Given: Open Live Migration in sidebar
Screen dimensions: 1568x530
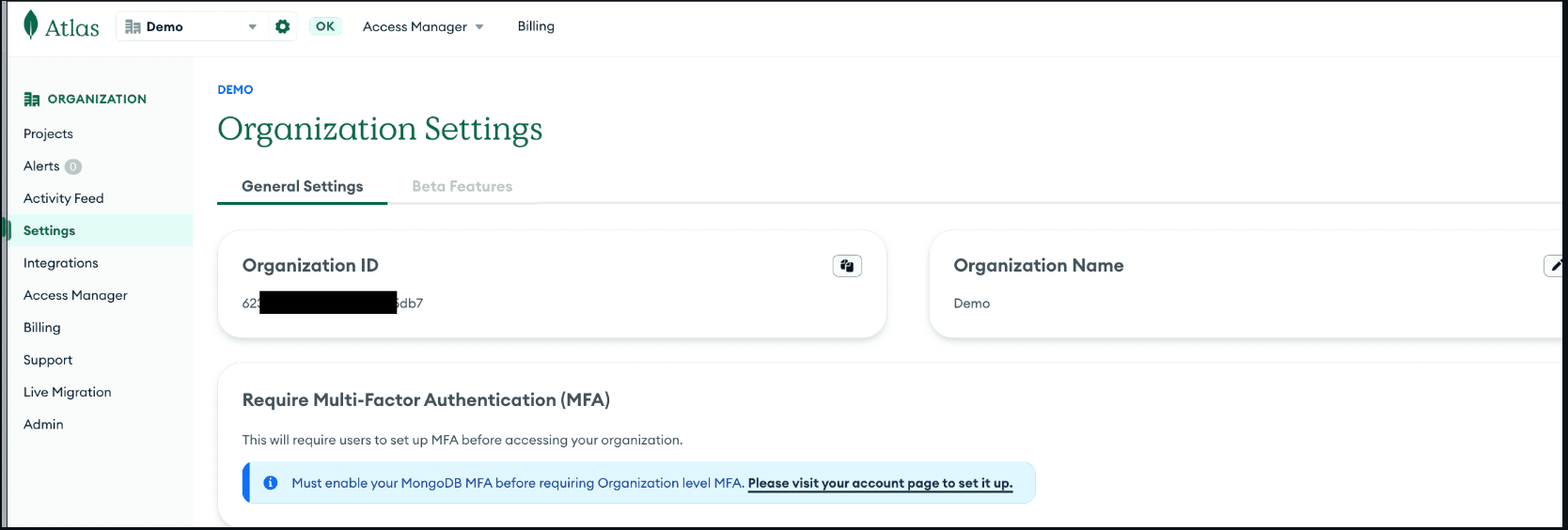Looking at the screenshot, I should (x=67, y=392).
